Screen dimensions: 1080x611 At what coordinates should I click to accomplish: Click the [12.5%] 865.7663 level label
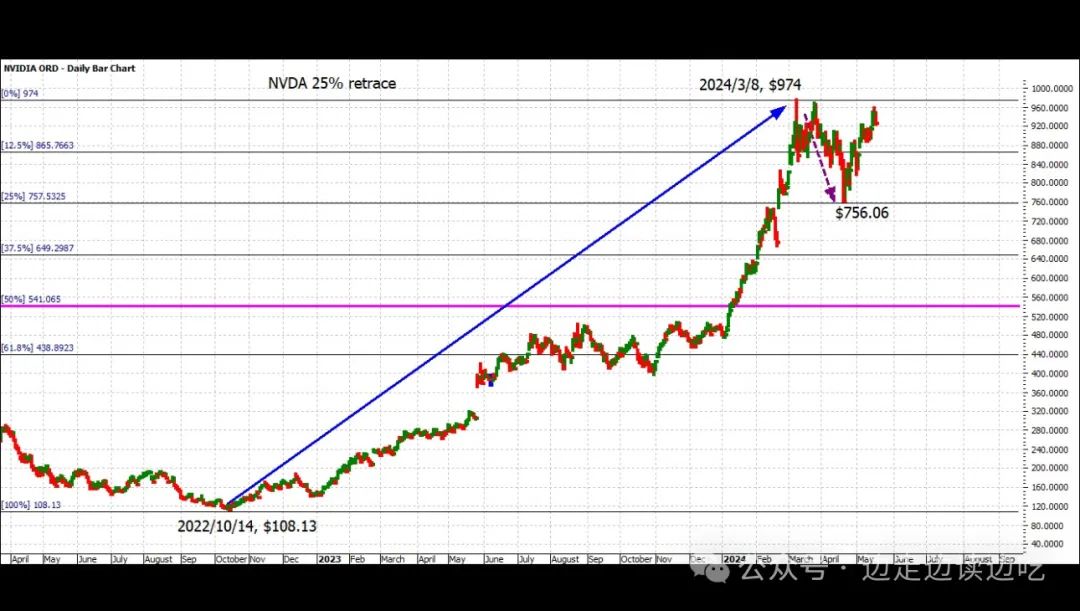(x=38, y=145)
